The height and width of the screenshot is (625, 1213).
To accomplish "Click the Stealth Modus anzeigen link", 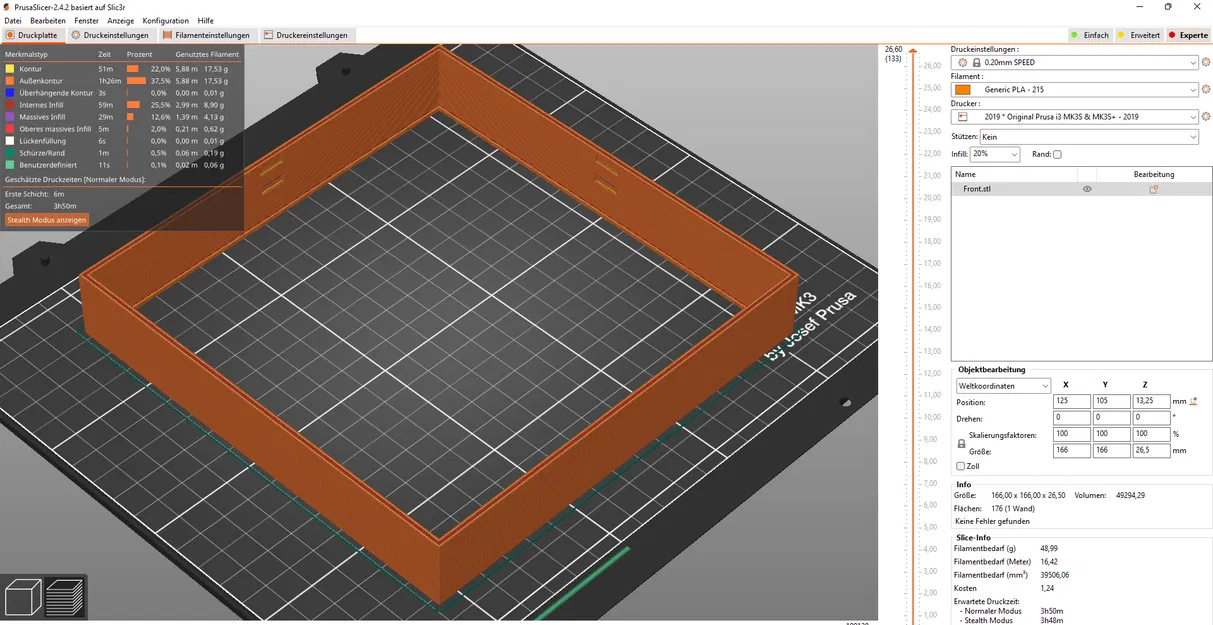I will pyautogui.click(x=46, y=219).
